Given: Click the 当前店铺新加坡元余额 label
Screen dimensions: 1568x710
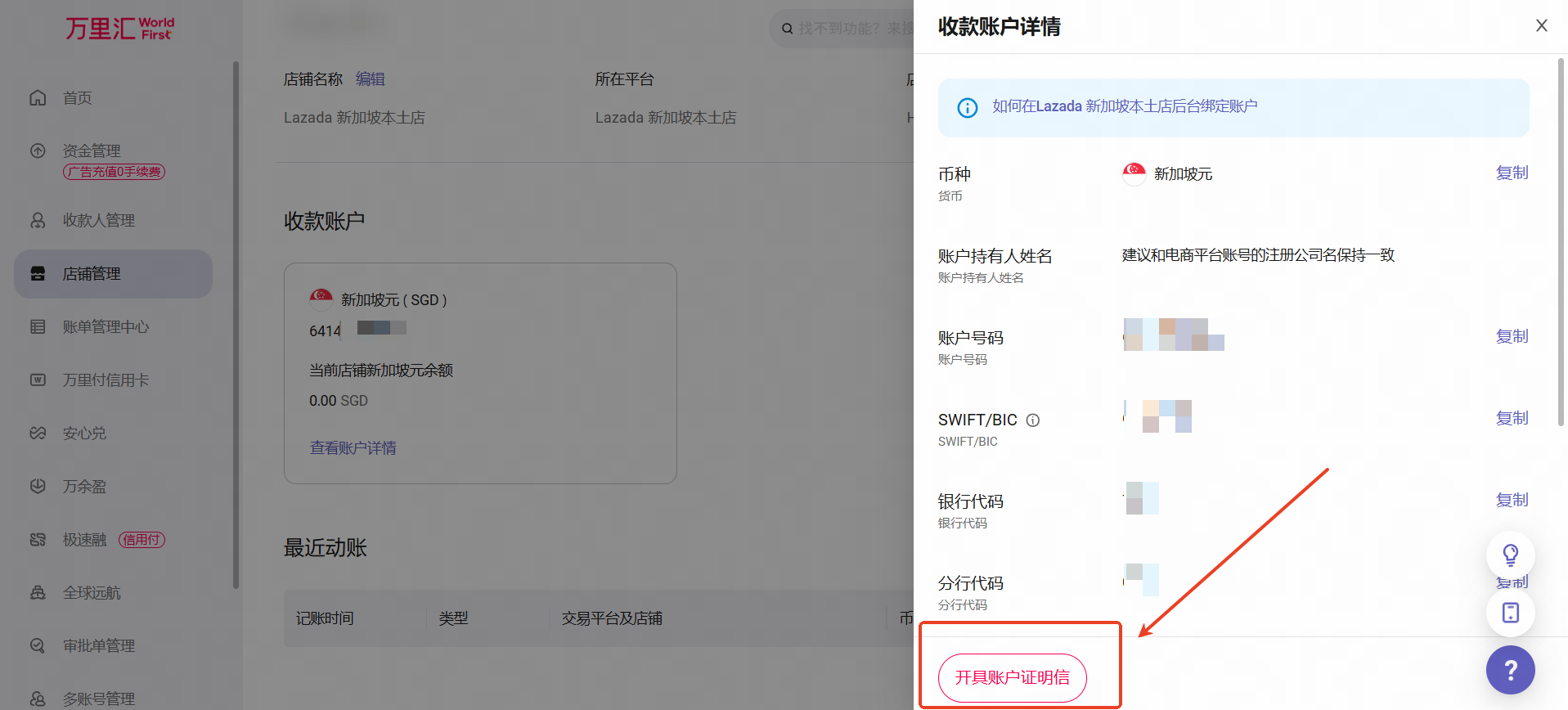Looking at the screenshot, I should coord(381,371).
